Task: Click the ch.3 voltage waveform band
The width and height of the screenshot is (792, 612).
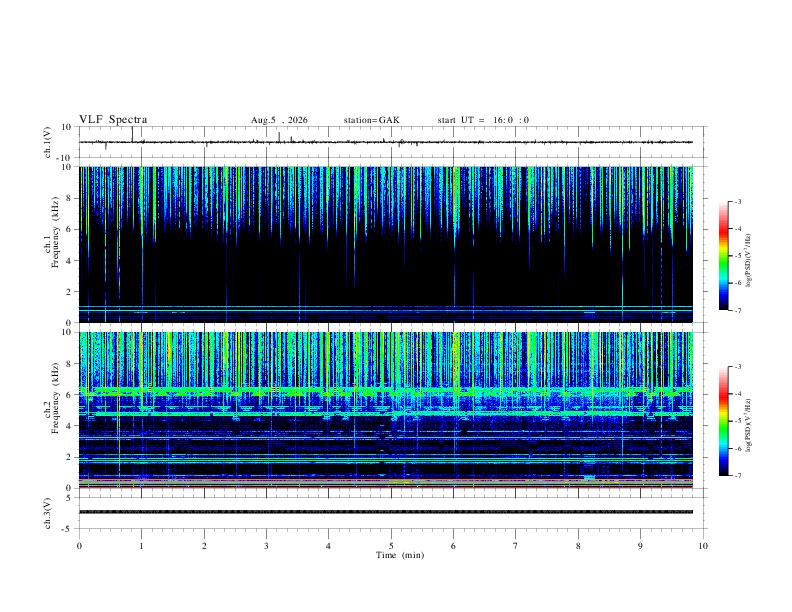Action: pos(386,512)
